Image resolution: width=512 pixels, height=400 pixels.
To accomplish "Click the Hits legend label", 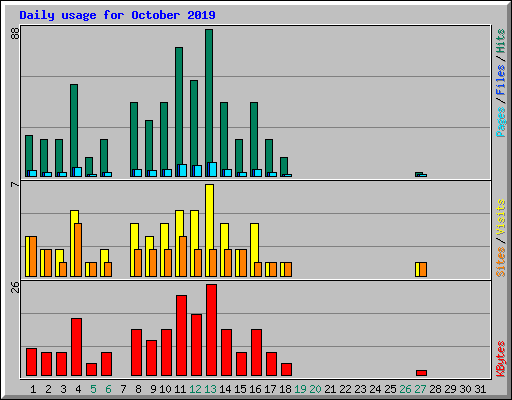I will (x=501, y=41).
